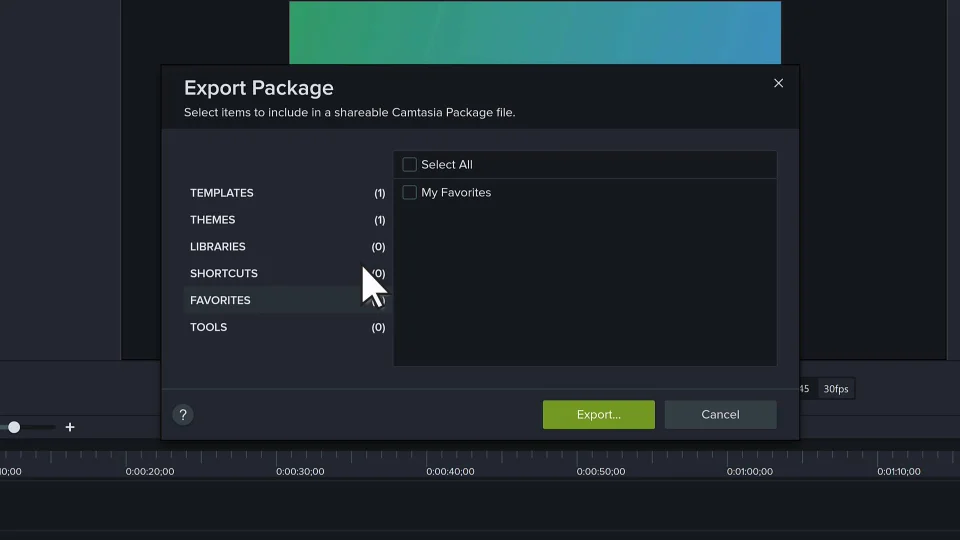Open the Themes category
Screen dimensions: 960x540
point(213,220)
